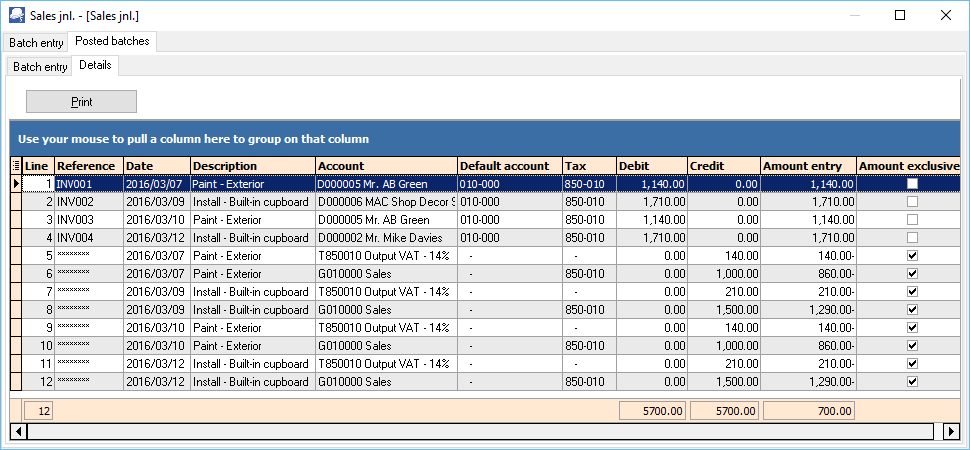
Task: Toggle Amount exclusive checkbox for INV003 row
Action: coord(911,220)
